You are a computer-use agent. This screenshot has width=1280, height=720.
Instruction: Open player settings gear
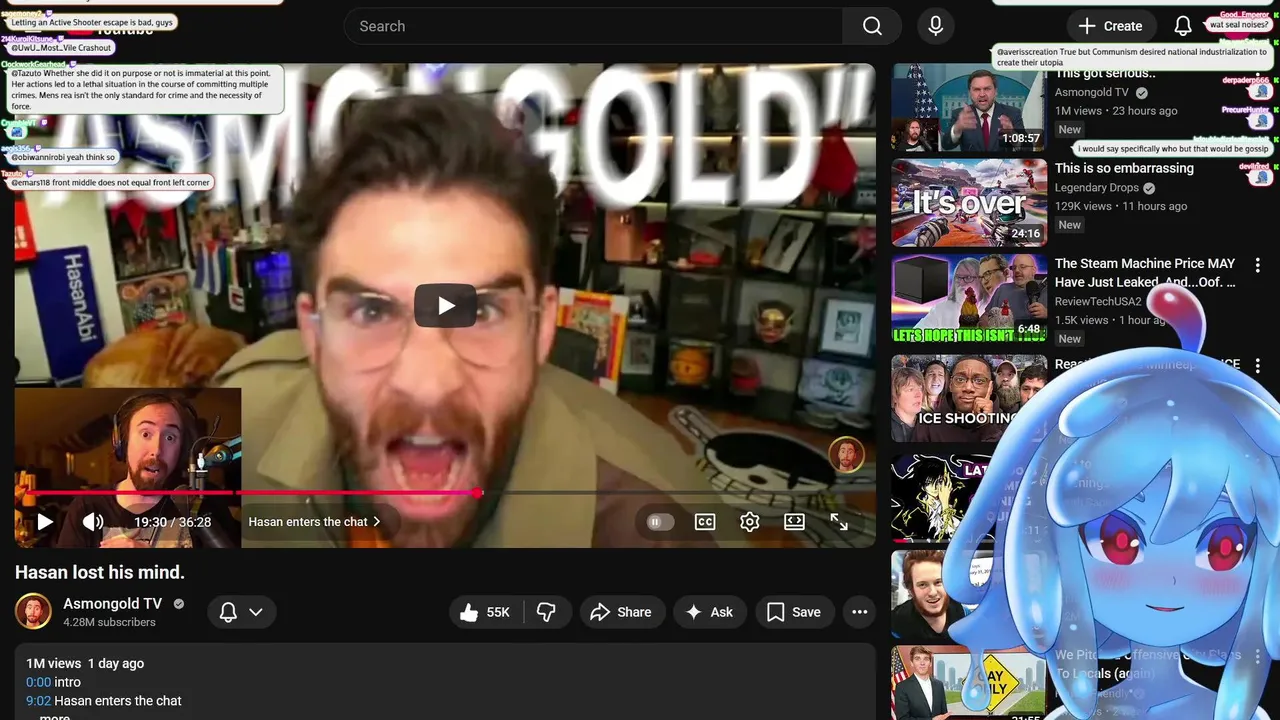tap(750, 522)
